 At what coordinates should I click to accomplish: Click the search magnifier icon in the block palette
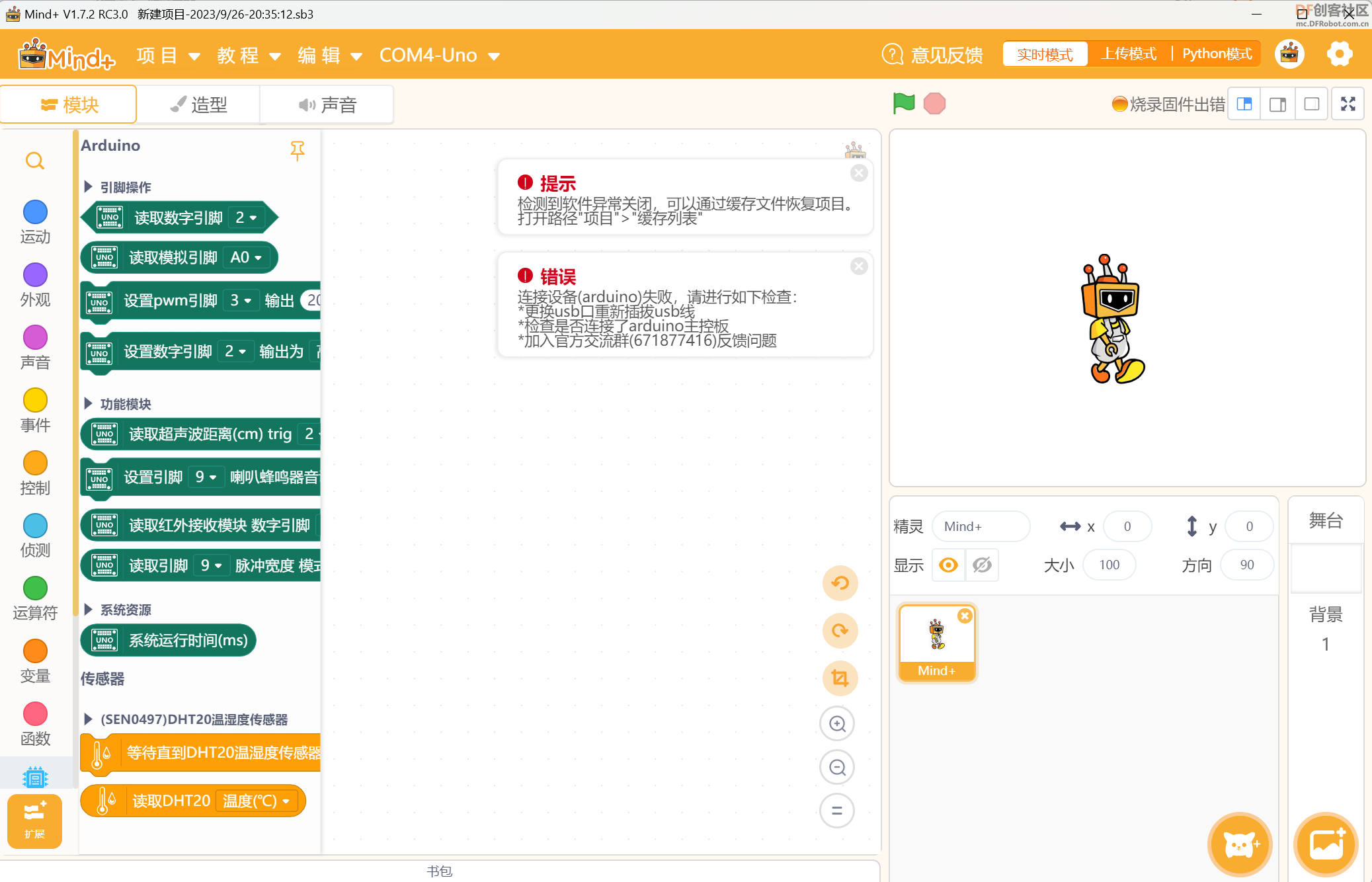coord(35,161)
